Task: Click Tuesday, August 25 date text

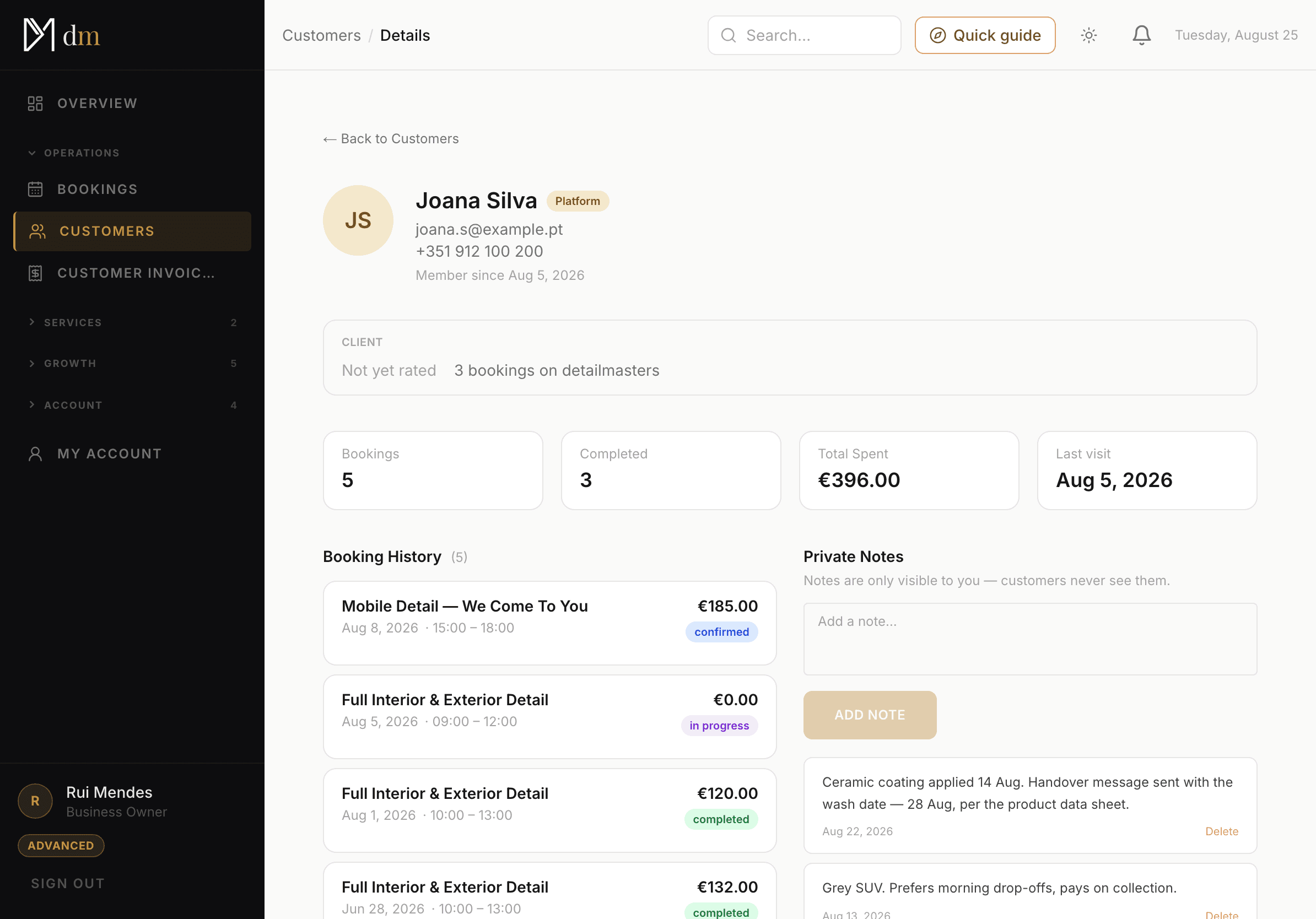Action: click(1236, 35)
